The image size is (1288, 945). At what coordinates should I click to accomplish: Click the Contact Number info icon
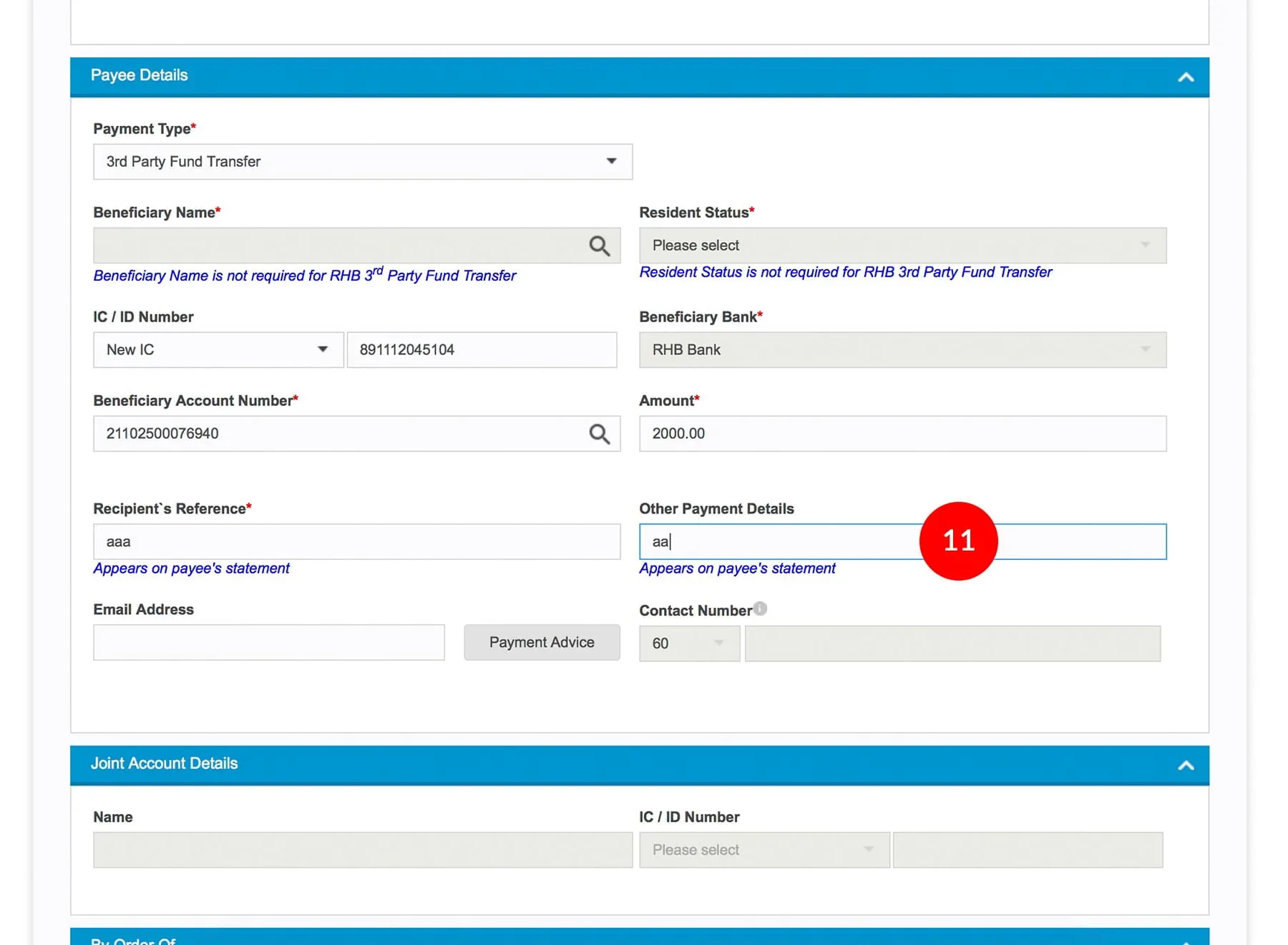pos(760,609)
